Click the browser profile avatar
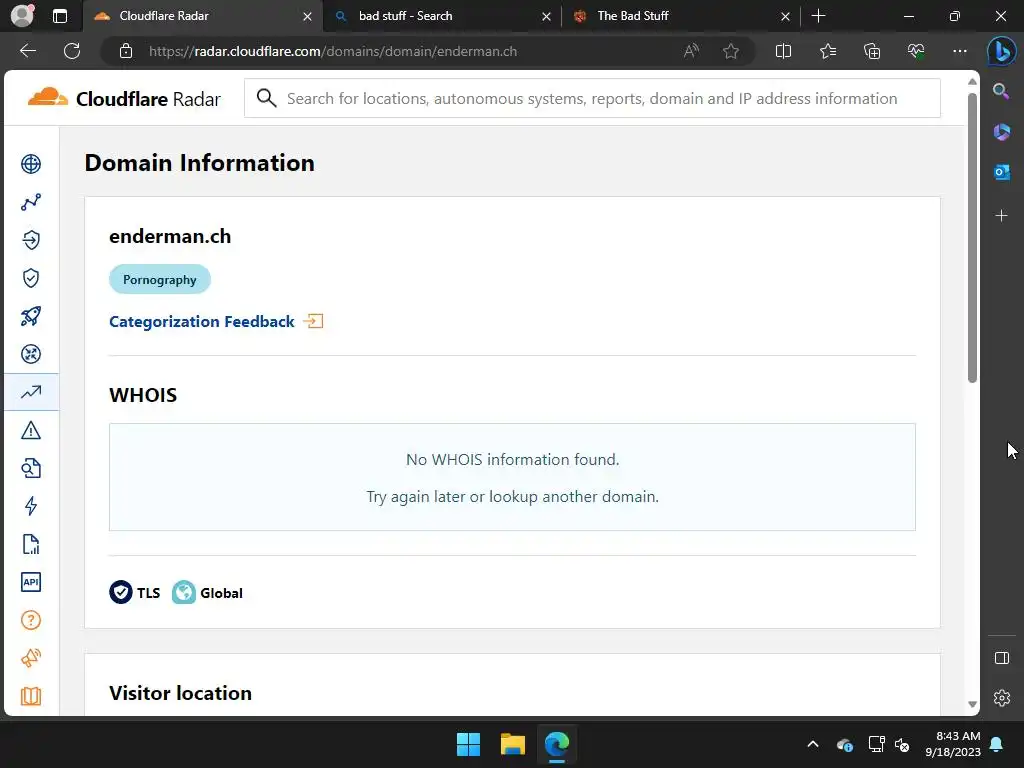The height and width of the screenshot is (768, 1024). (22, 16)
